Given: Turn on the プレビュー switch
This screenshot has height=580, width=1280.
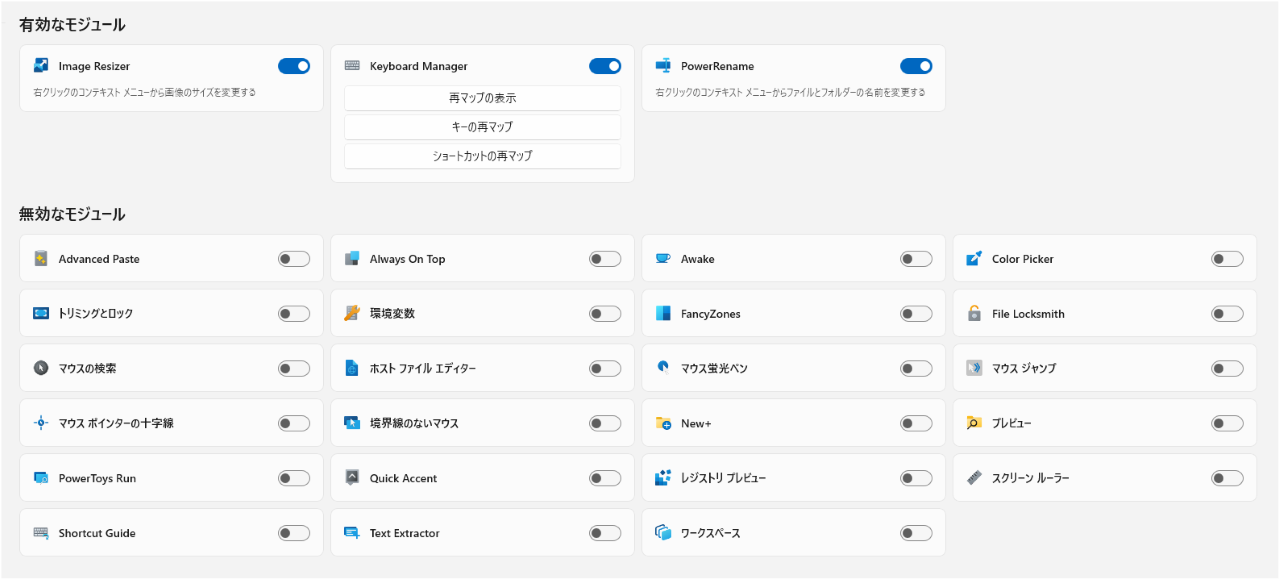Looking at the screenshot, I should (x=1227, y=423).
